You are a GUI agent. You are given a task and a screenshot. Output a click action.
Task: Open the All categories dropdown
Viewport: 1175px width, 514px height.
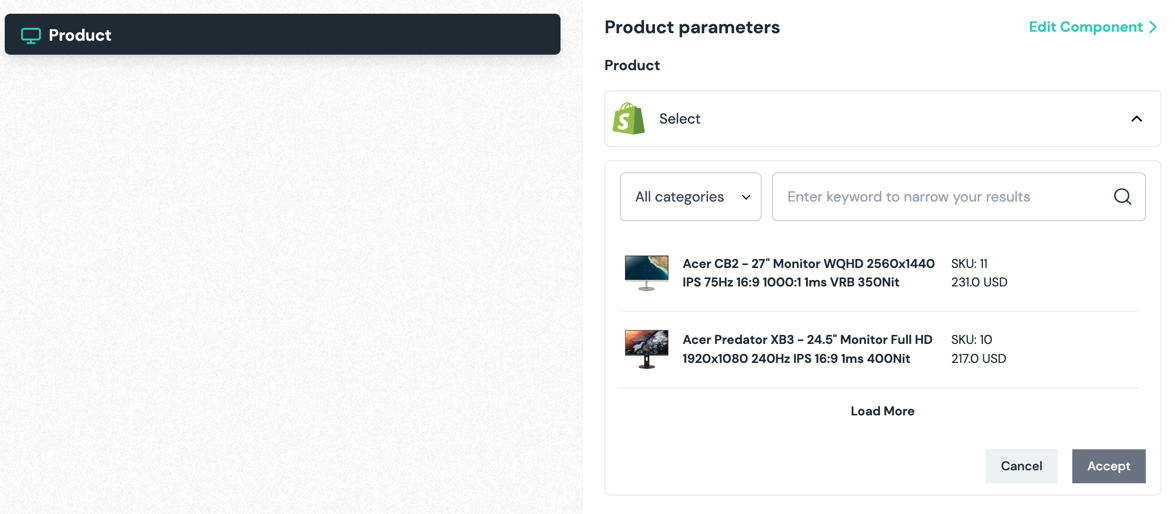tap(690, 197)
